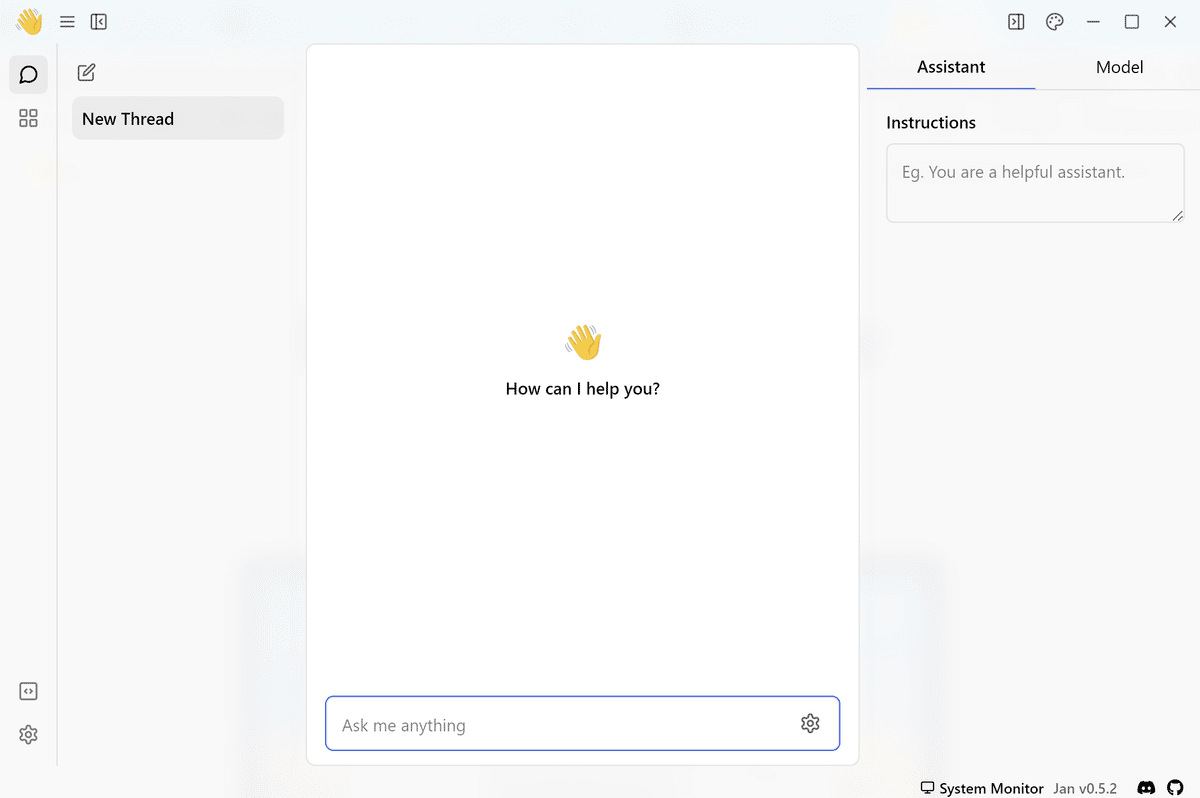Open the Hub grid icon

click(x=28, y=118)
